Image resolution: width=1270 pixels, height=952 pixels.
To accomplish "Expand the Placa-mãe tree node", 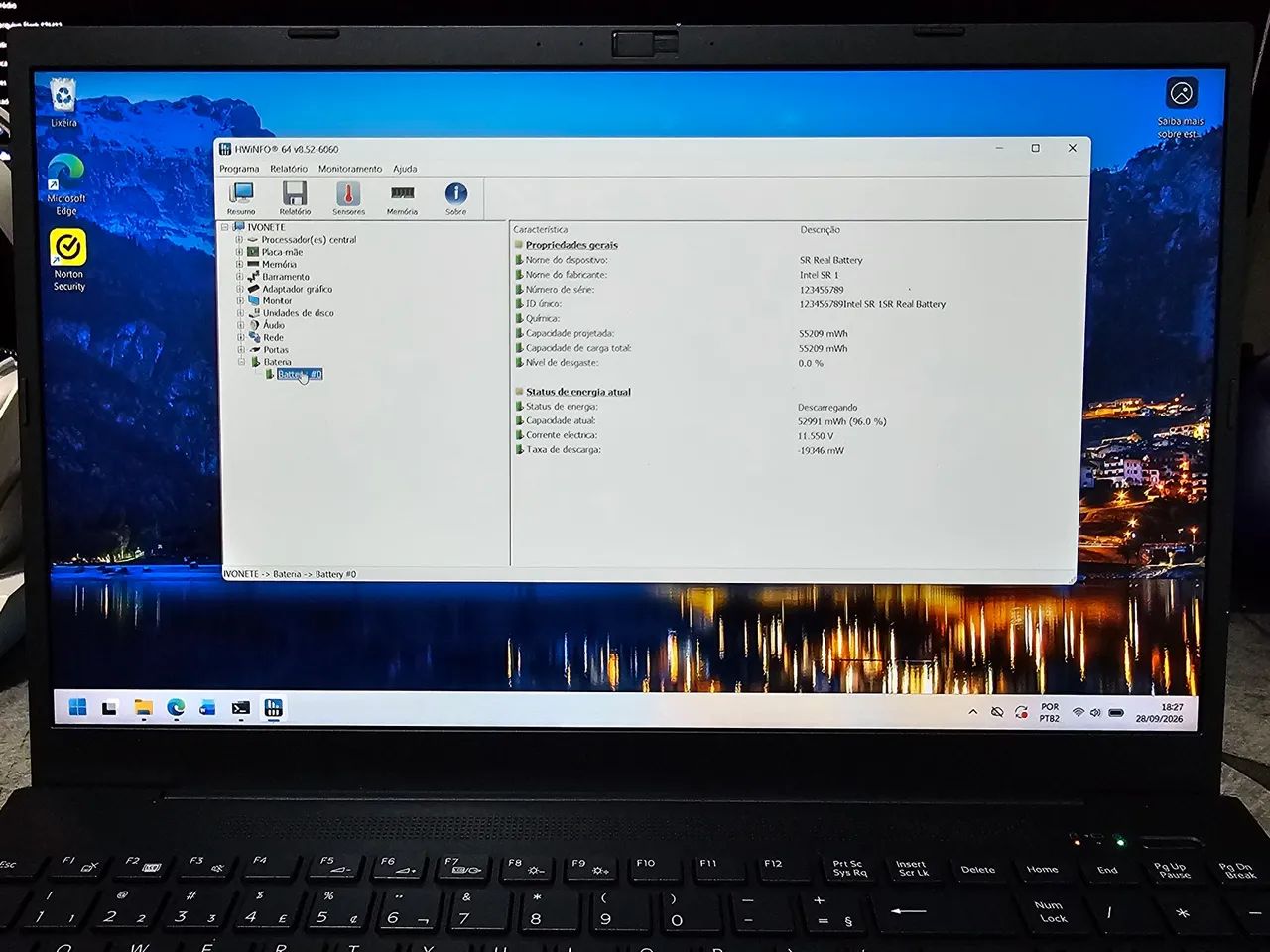I will click(x=239, y=252).
